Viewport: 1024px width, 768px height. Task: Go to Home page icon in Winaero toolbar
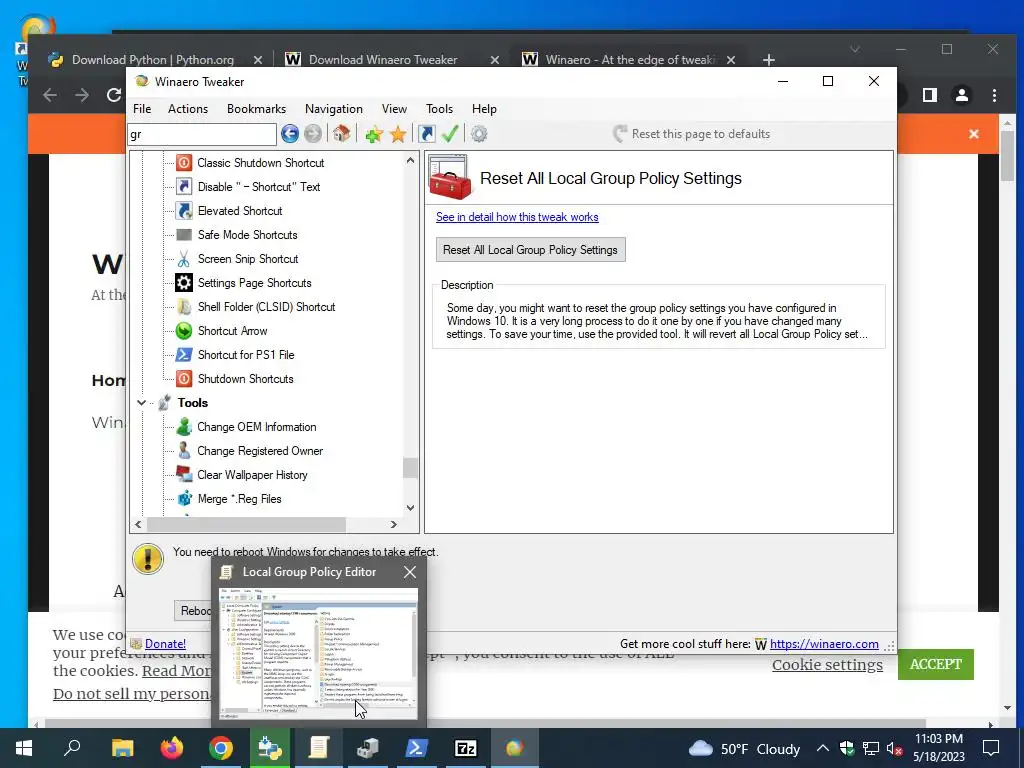(341, 134)
